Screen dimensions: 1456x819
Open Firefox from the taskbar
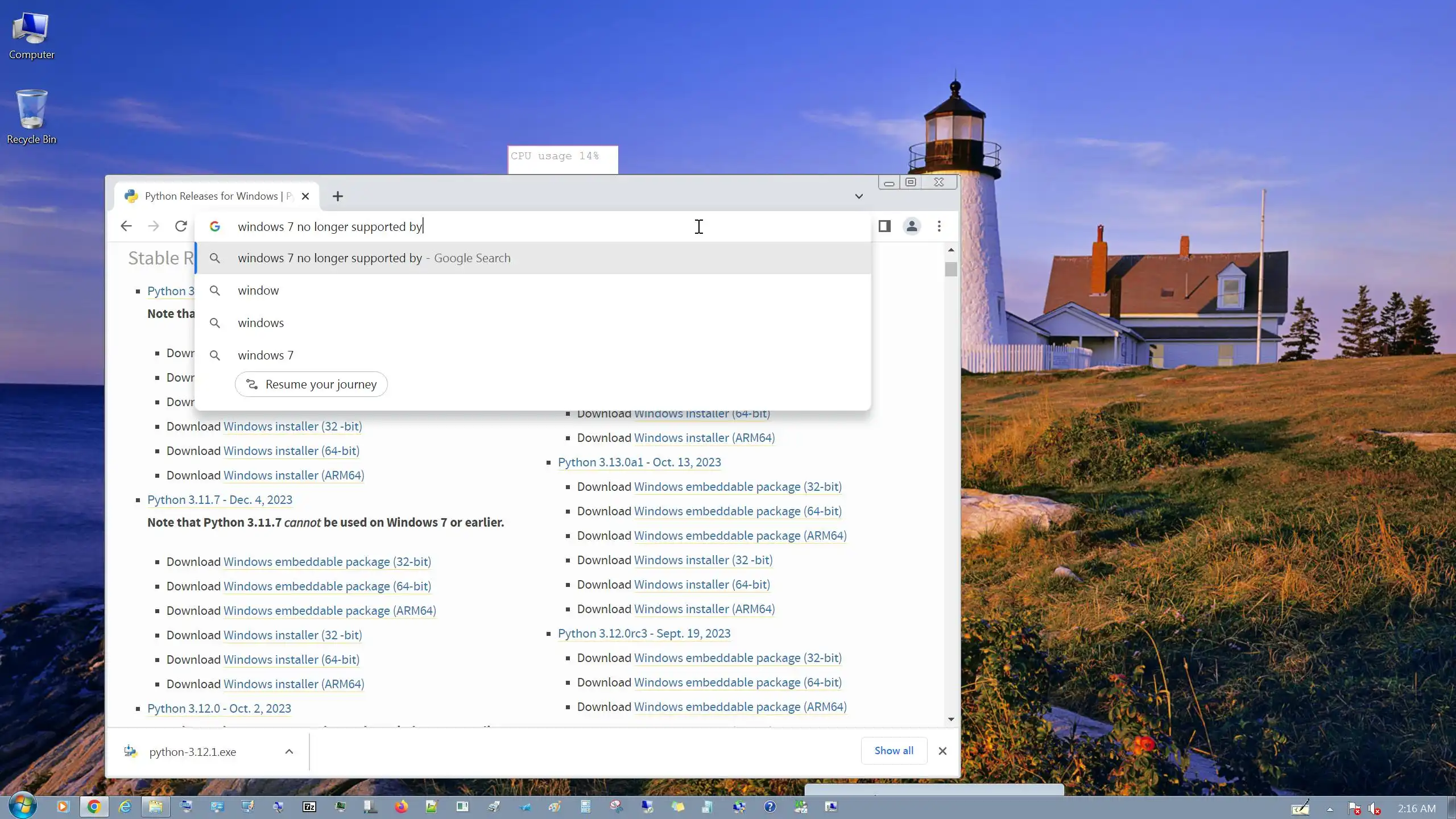(x=402, y=806)
